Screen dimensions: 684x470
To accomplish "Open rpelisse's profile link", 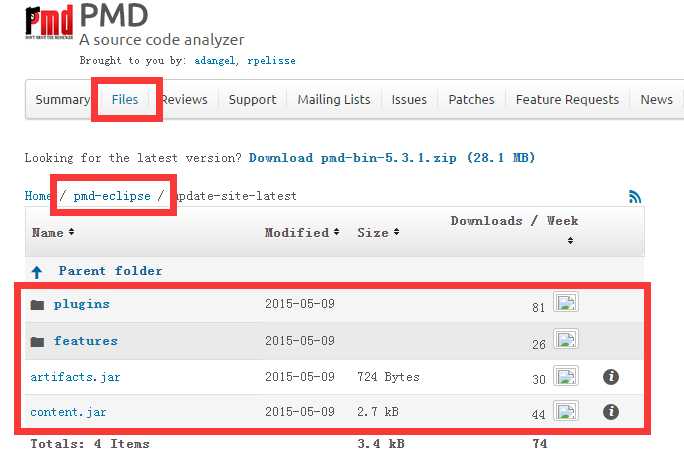I will 271,61.
